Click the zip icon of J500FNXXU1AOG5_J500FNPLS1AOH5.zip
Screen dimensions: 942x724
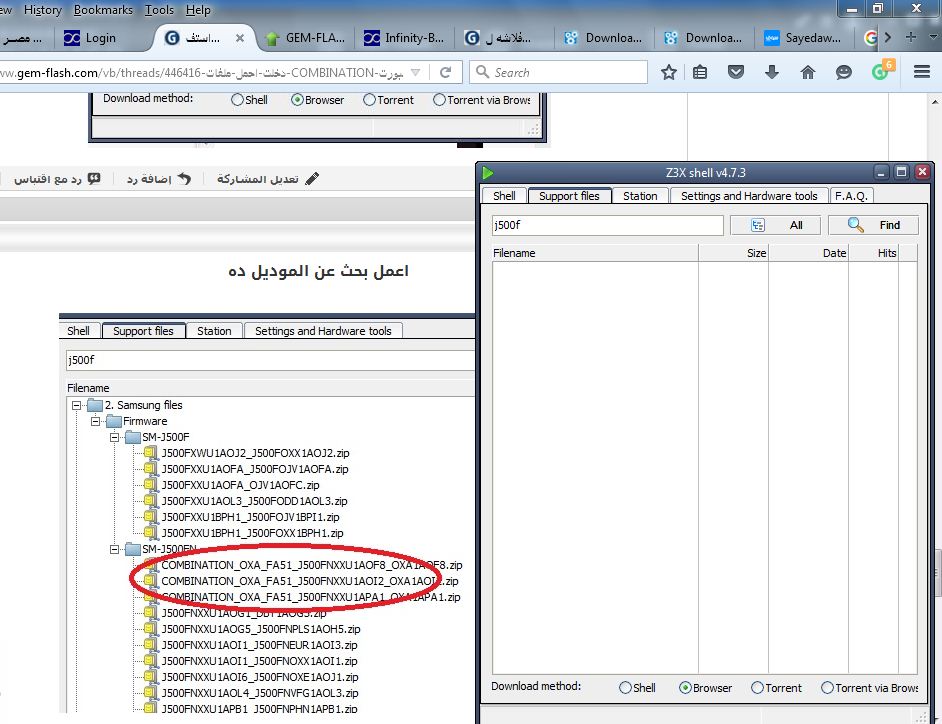(x=151, y=628)
